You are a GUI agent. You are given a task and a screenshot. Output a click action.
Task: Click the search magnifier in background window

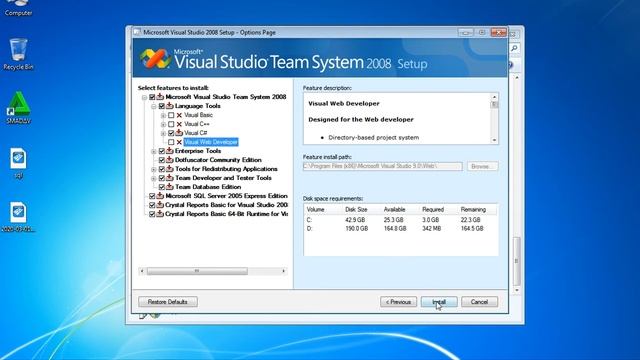click(514, 49)
